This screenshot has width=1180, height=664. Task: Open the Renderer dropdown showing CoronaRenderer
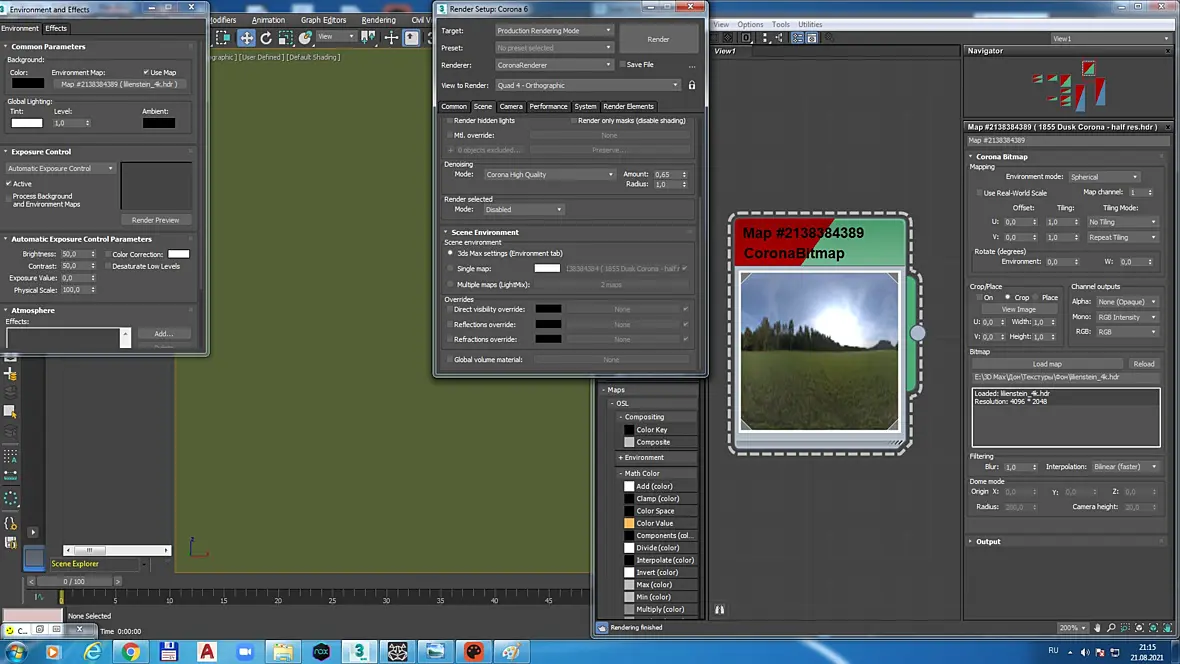[554, 65]
